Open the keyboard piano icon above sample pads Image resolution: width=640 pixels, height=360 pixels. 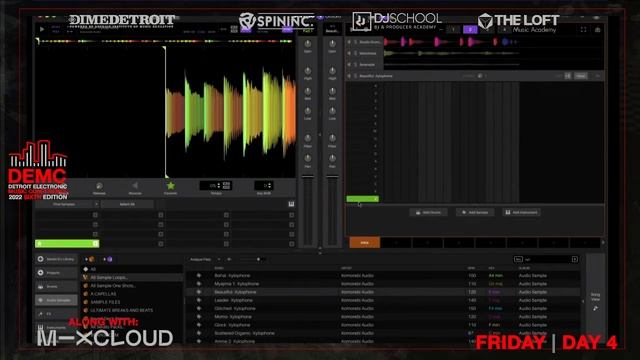[291, 204]
